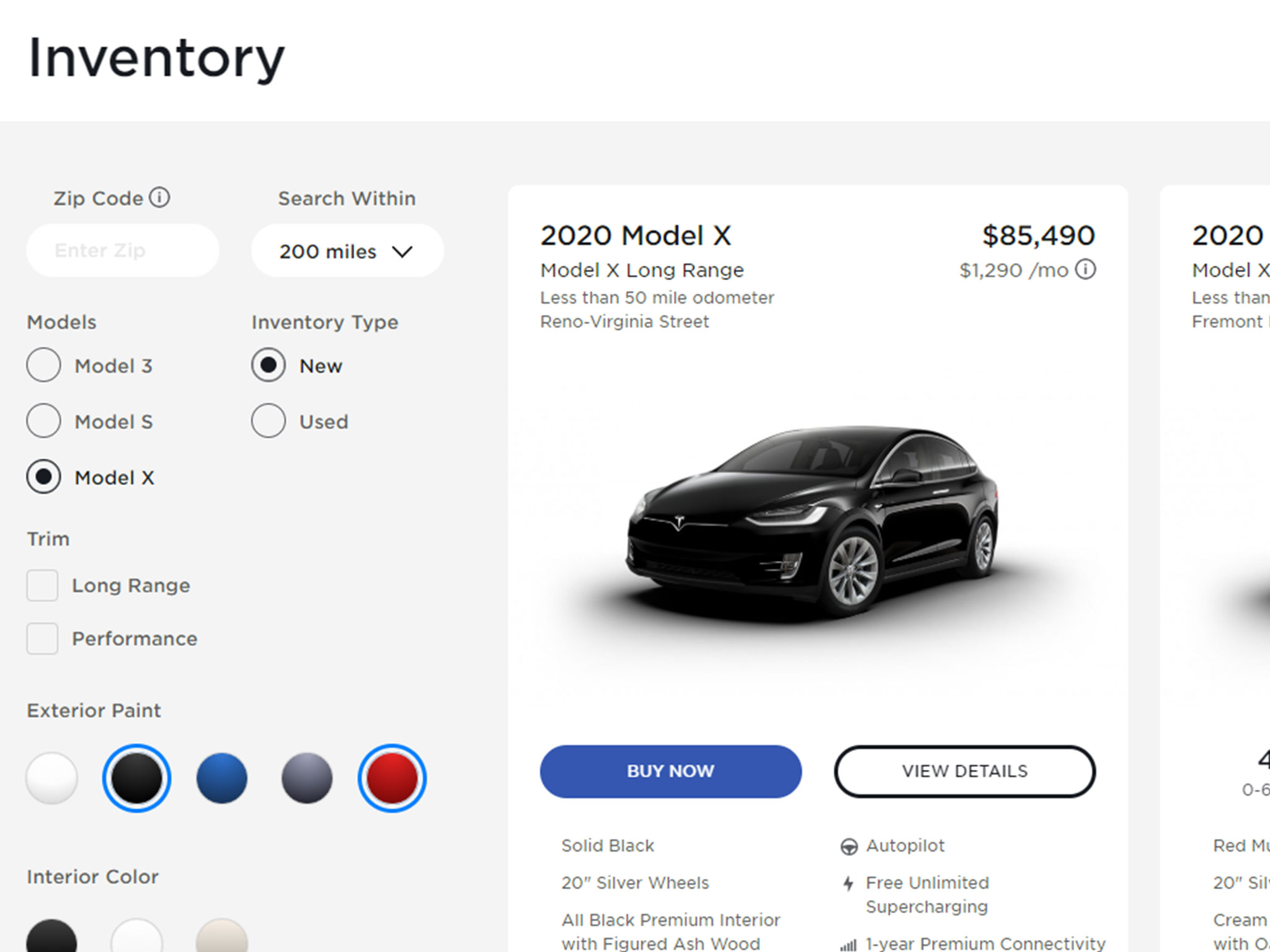
Task: Select the Model 3 radio button
Action: (x=43, y=365)
